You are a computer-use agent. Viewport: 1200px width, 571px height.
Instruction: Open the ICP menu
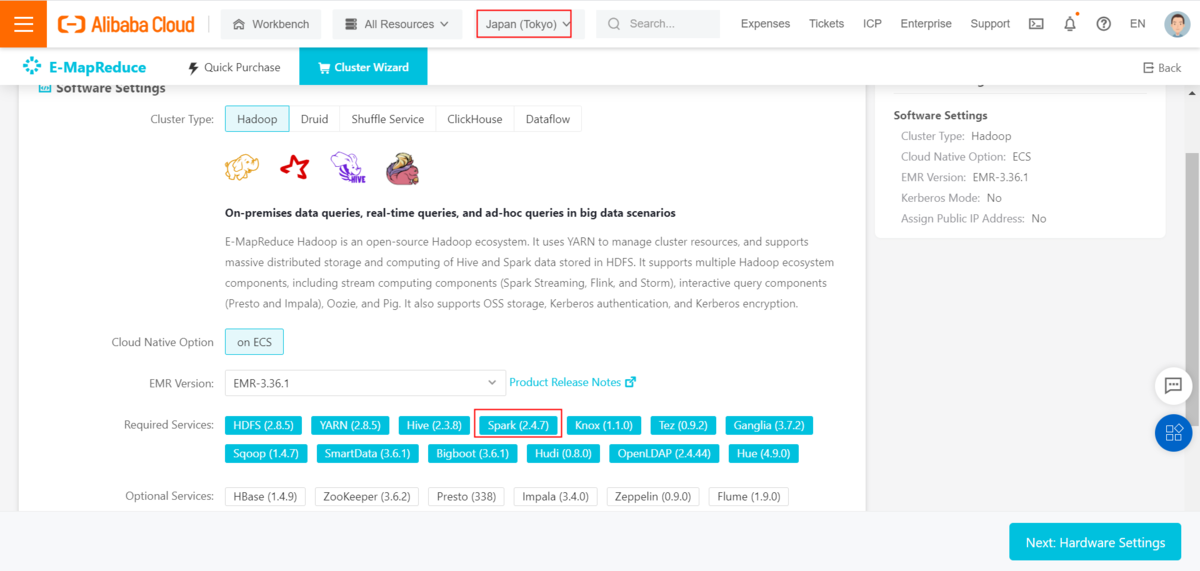point(873,24)
